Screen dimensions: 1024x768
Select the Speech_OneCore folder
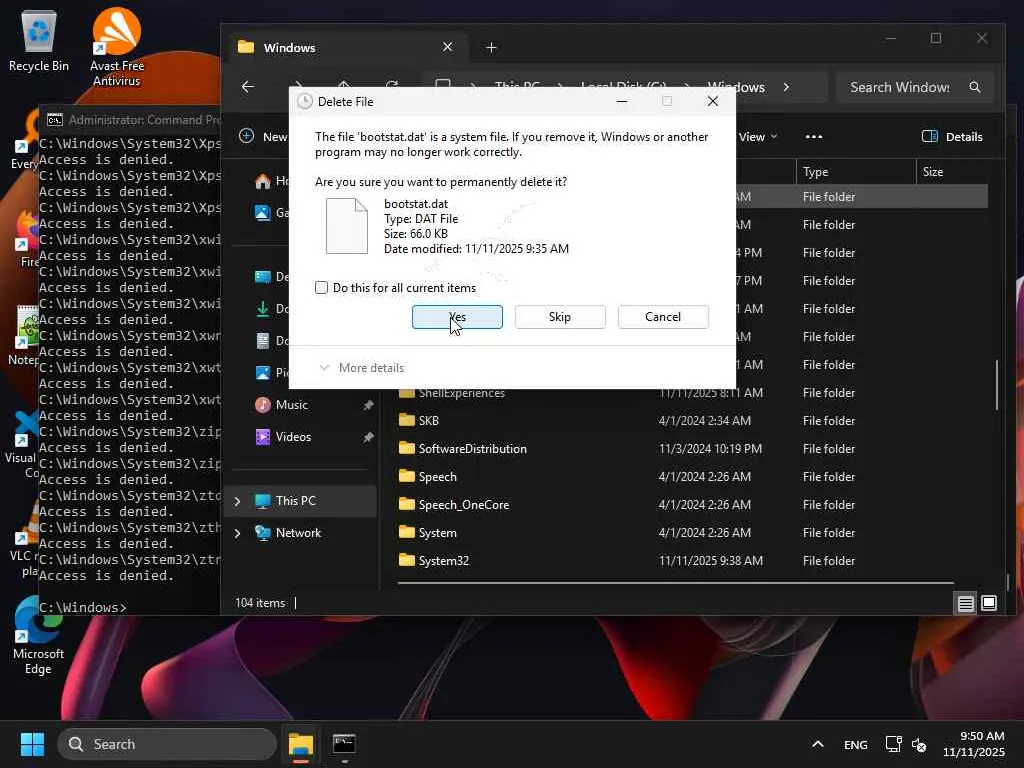464,505
